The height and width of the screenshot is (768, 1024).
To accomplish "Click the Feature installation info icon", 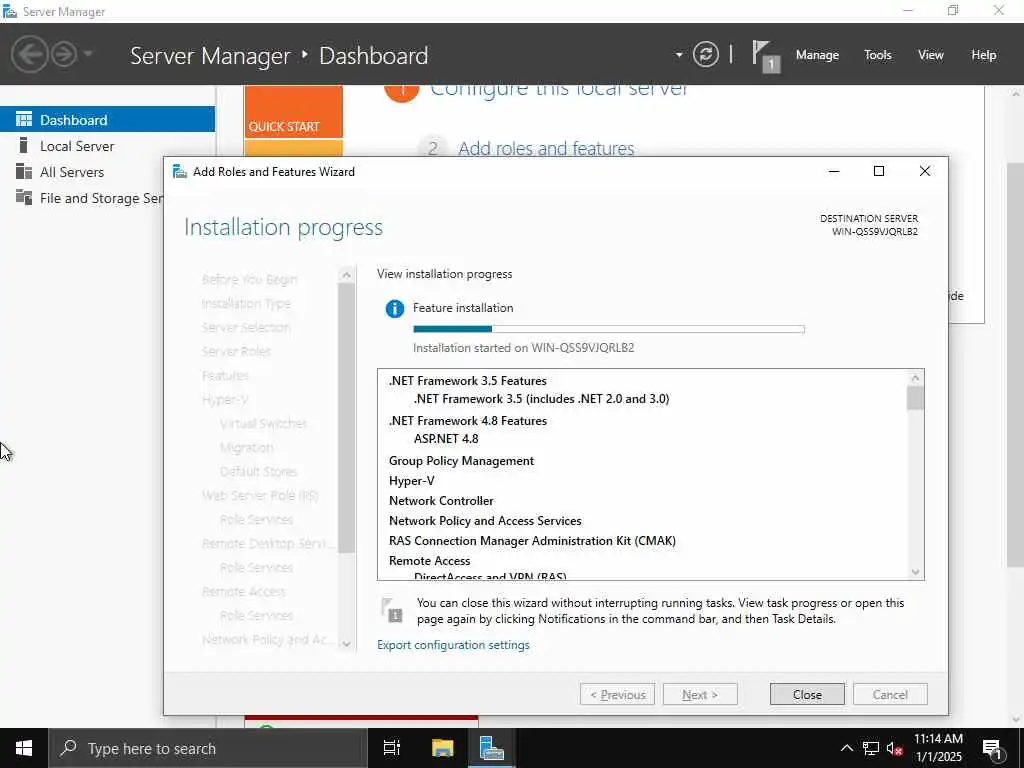I will [394, 308].
